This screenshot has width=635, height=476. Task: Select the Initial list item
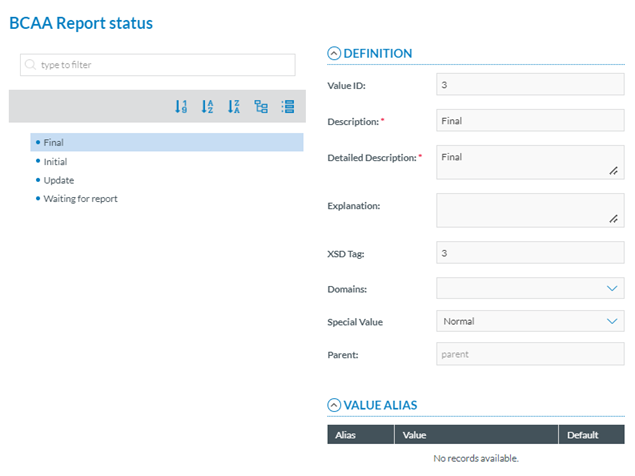tap(56, 161)
